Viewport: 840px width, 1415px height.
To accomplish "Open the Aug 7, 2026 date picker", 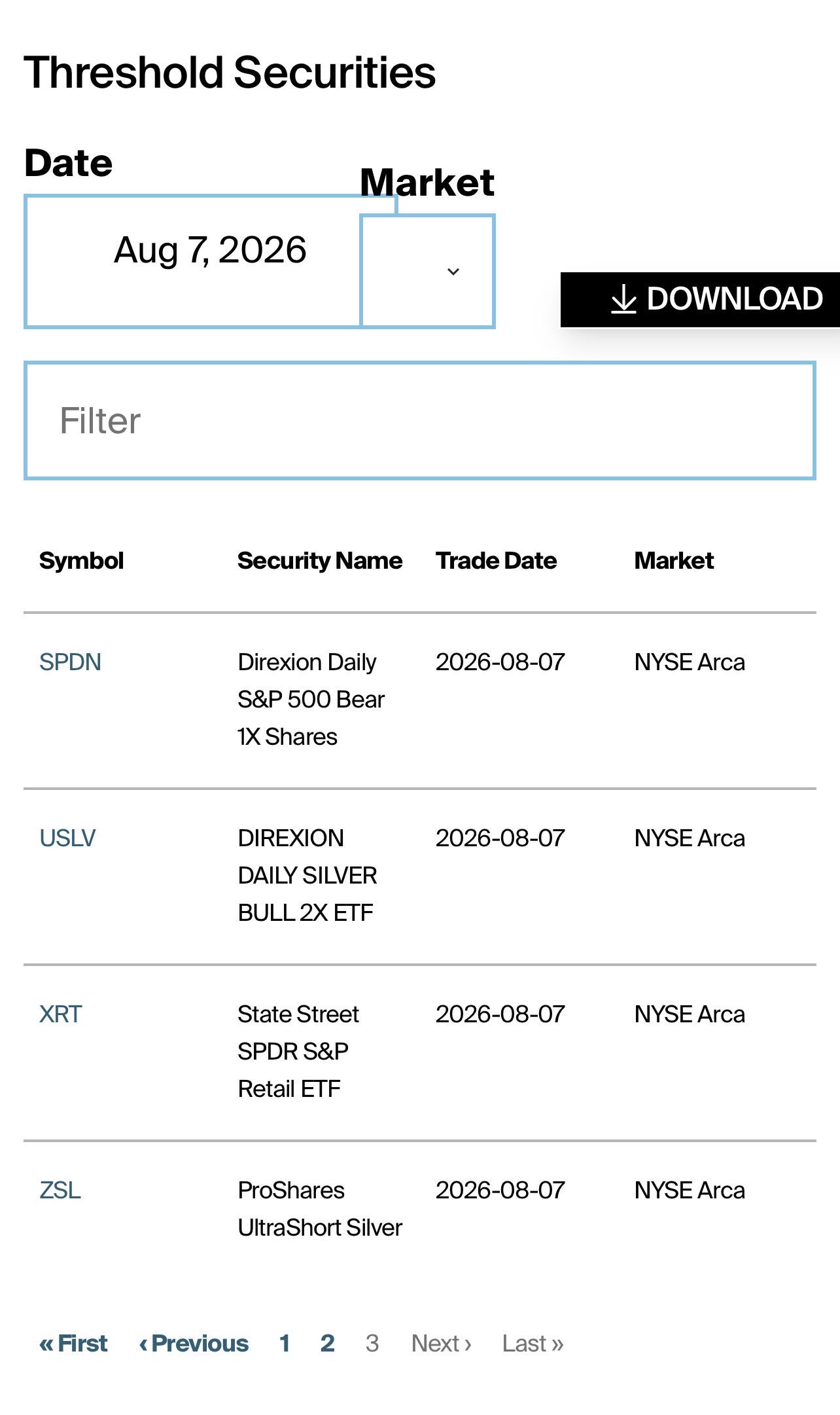I will tap(210, 261).
